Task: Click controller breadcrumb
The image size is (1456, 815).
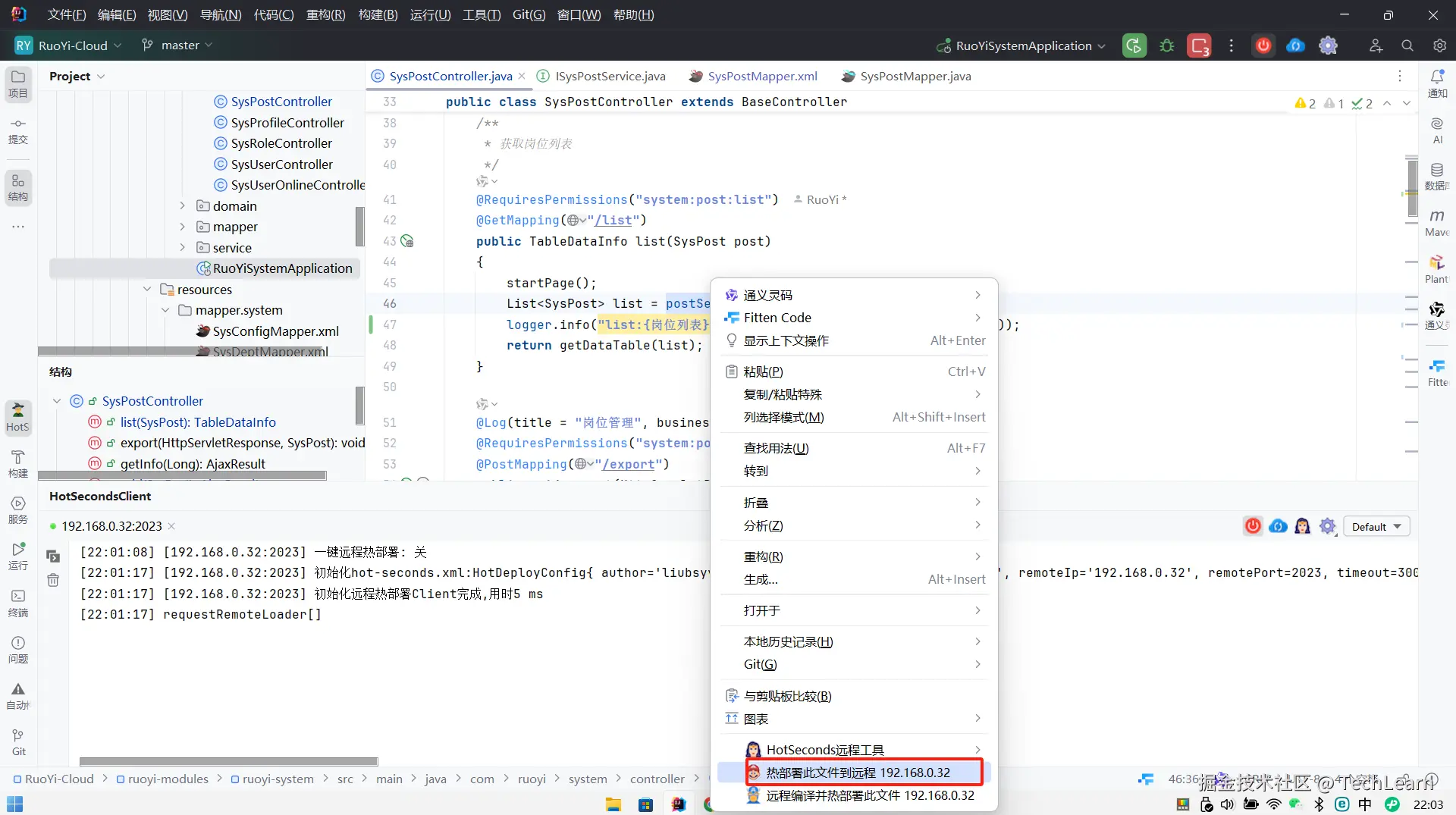Action: (657, 779)
